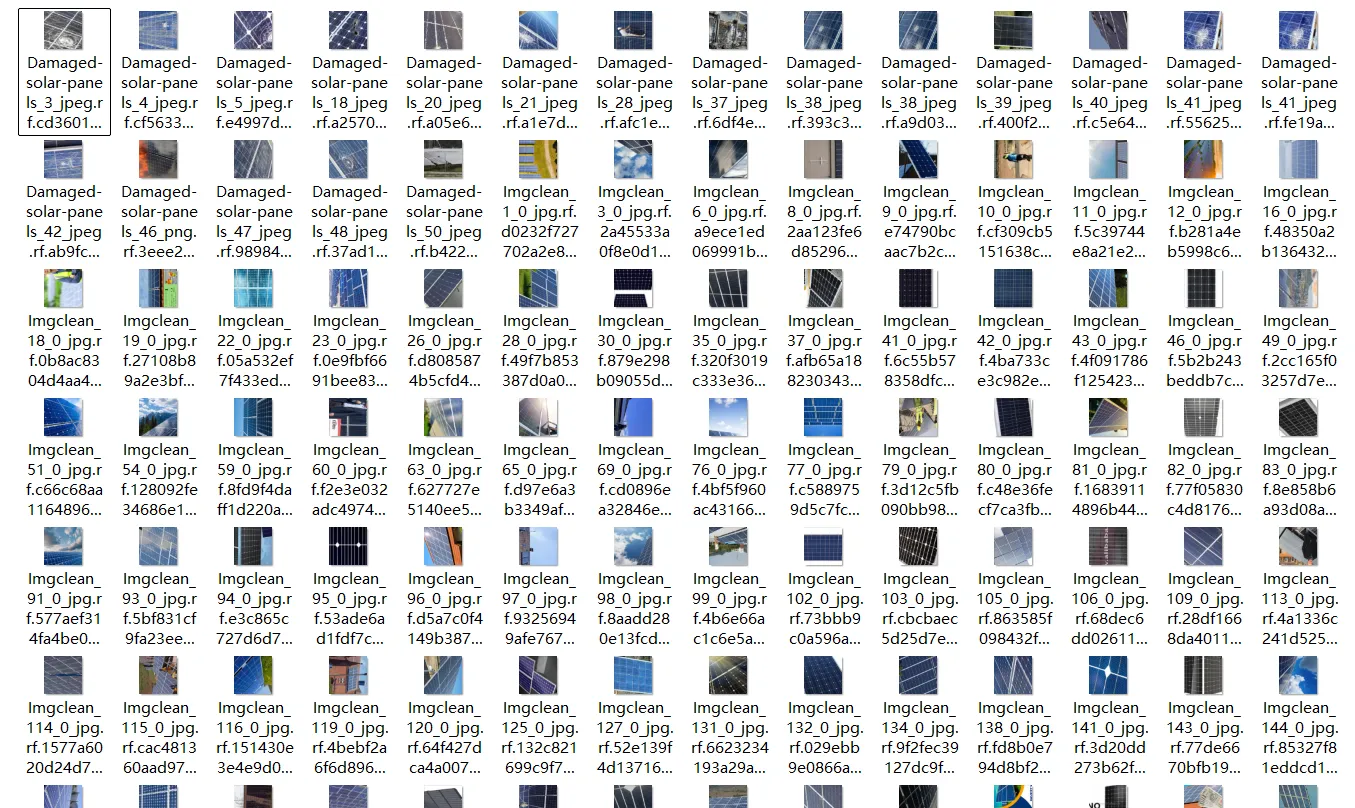
Task: Select the Imgclean_11_0_jpg thumbnail
Action: tap(1109, 160)
